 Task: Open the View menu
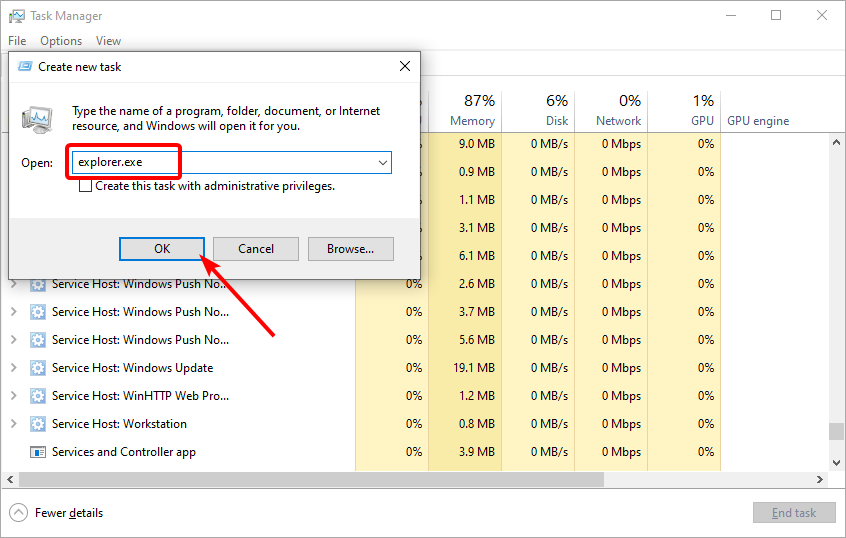[108, 41]
